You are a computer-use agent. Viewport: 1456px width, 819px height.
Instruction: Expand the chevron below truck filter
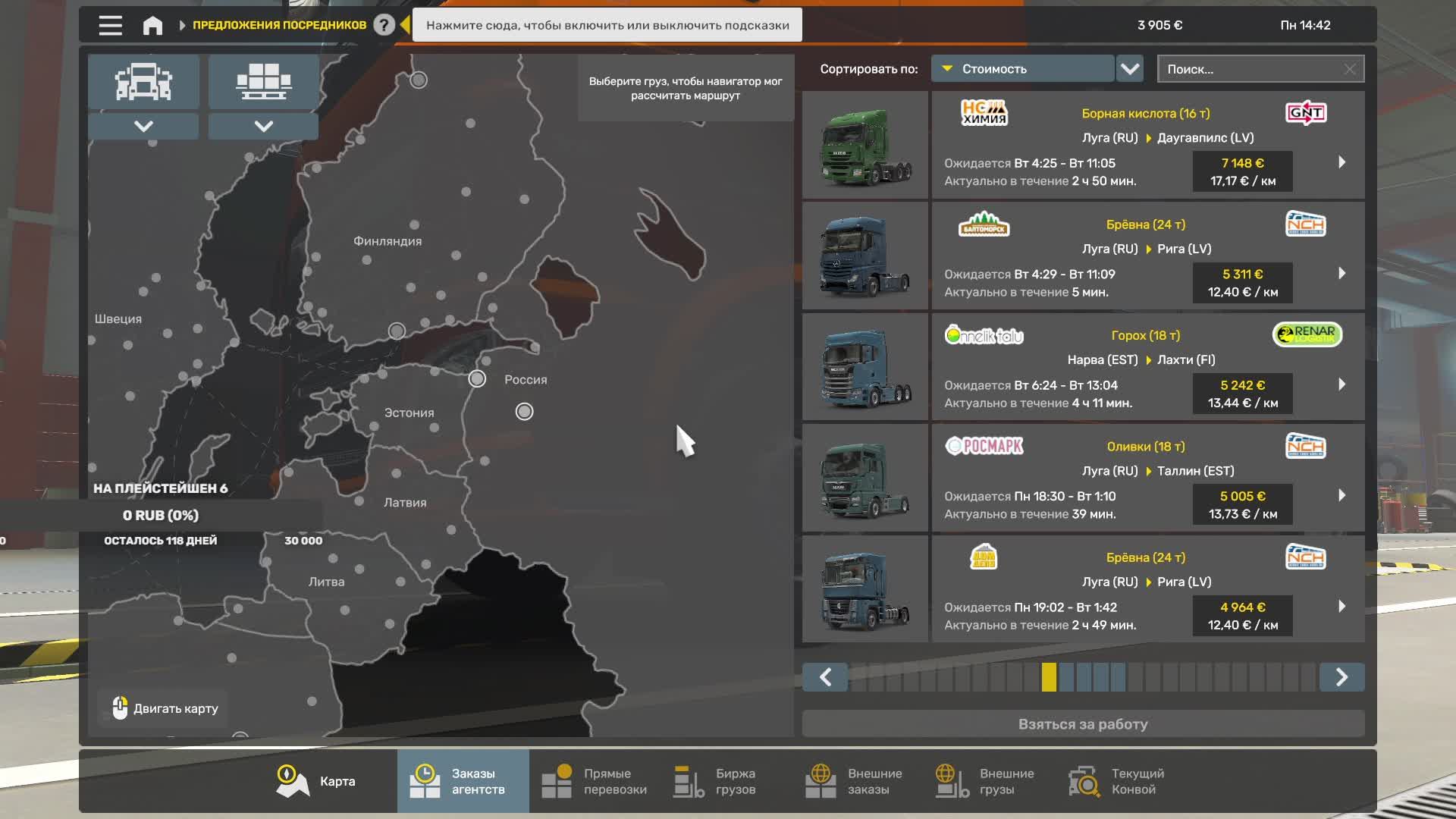point(143,126)
